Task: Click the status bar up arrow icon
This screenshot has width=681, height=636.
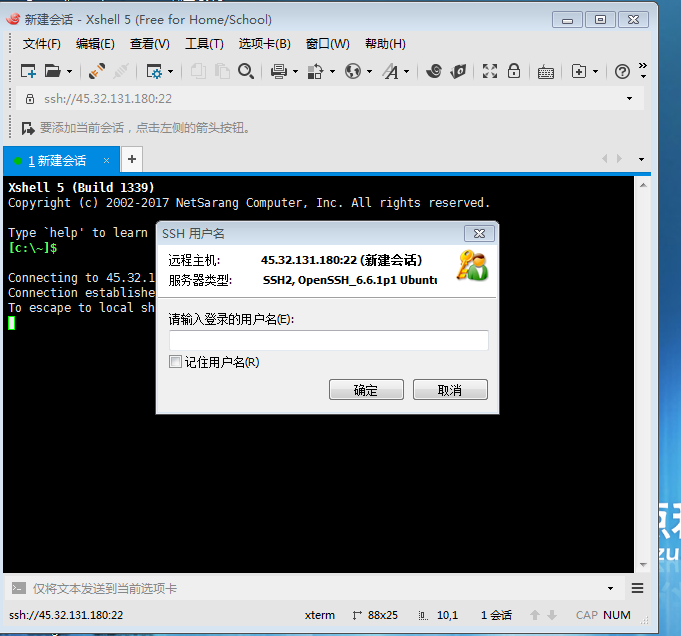Action: click(x=535, y=615)
